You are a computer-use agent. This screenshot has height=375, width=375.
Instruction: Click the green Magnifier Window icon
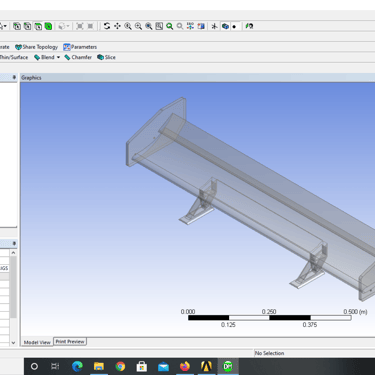click(x=170, y=26)
